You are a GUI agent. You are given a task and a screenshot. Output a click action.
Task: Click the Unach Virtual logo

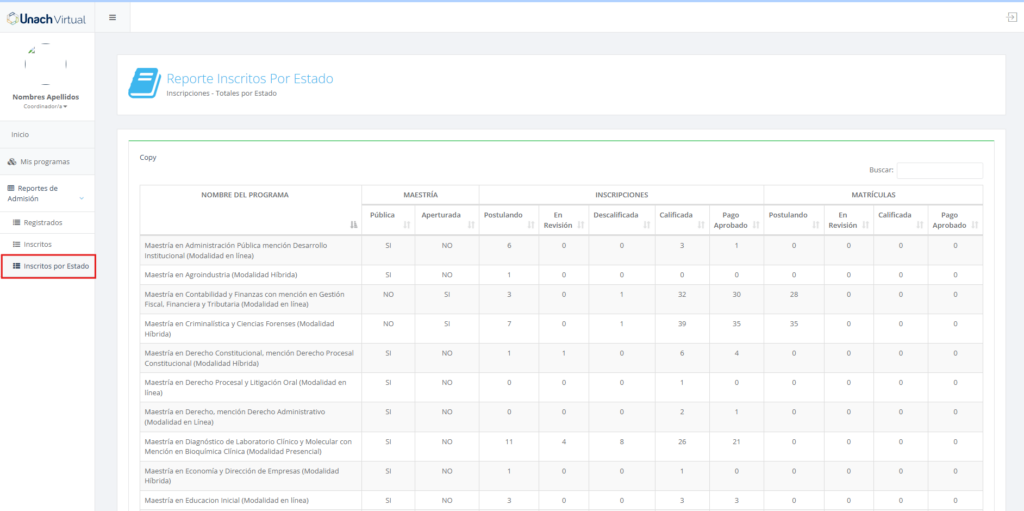pyautogui.click(x=46, y=18)
